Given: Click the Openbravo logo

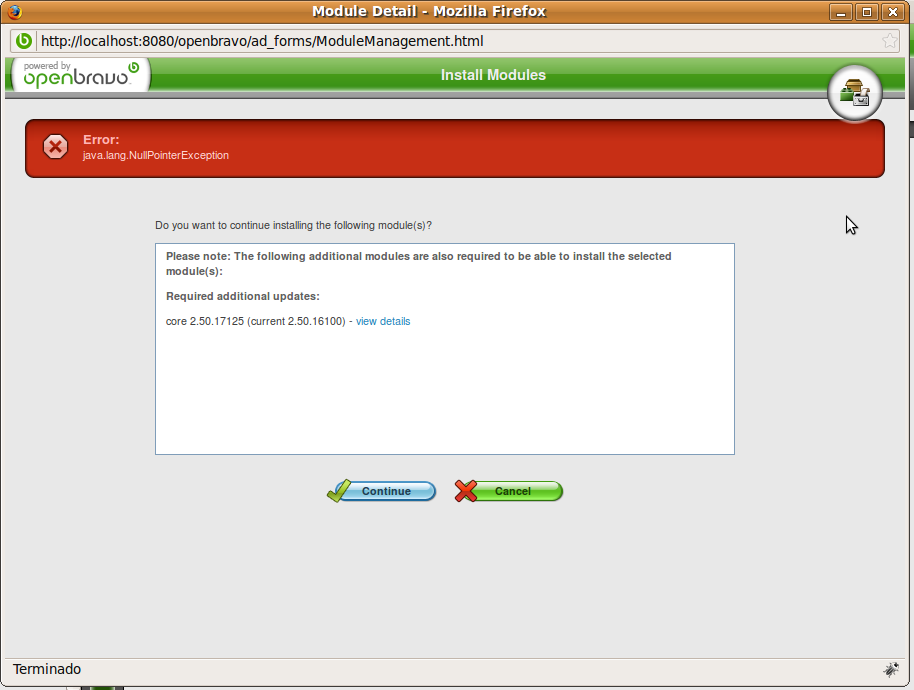Looking at the screenshot, I should (81, 75).
